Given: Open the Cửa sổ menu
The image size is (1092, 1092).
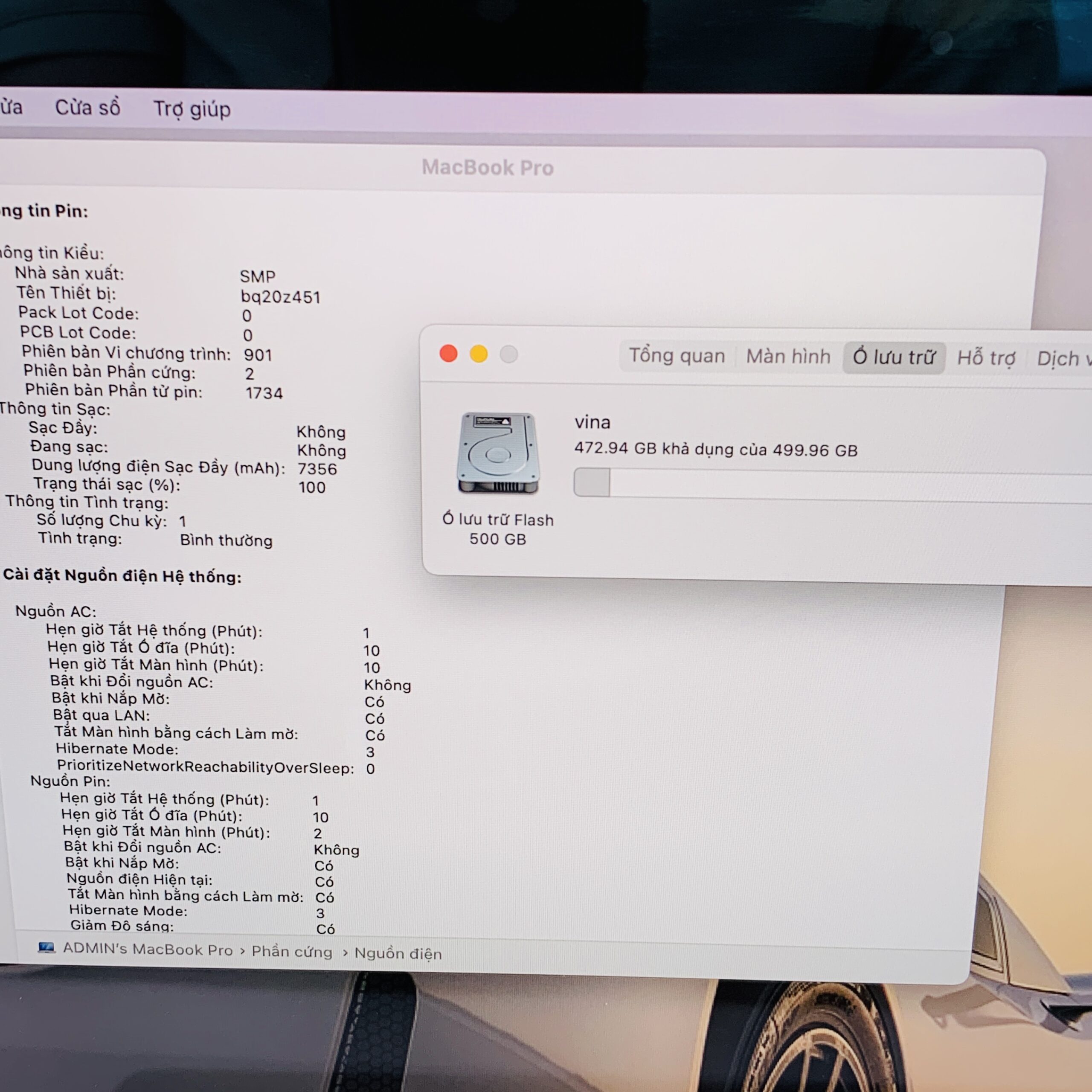Looking at the screenshot, I should click(x=87, y=107).
